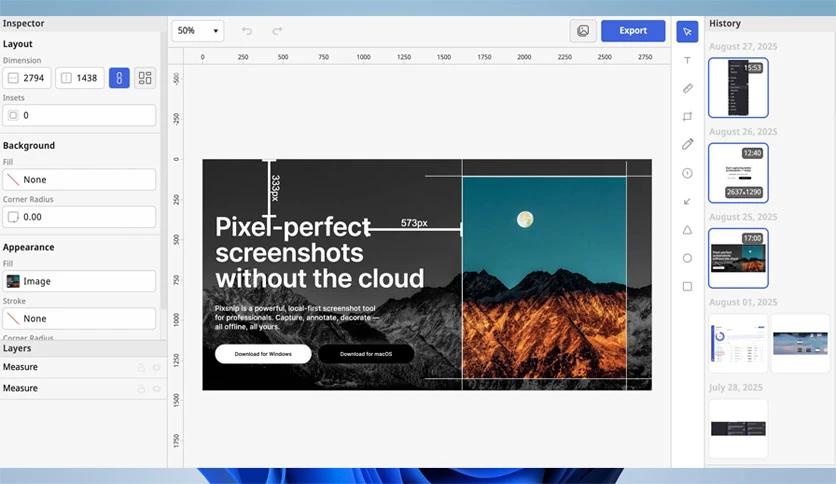The height and width of the screenshot is (484, 836).
Task: Click the August 27, 2025 date label
Action: tap(743, 46)
